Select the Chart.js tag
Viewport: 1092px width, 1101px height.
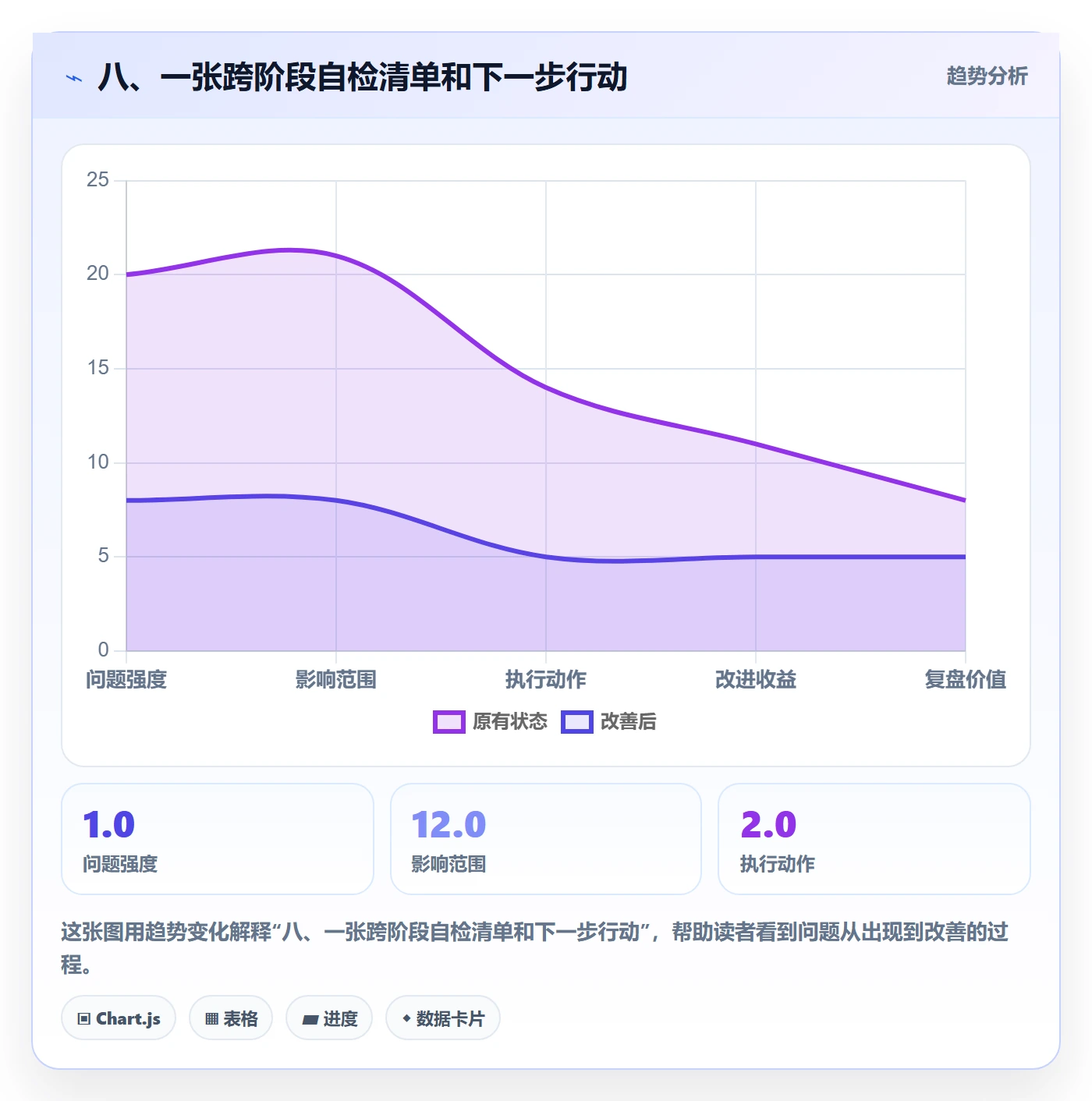(x=119, y=1018)
